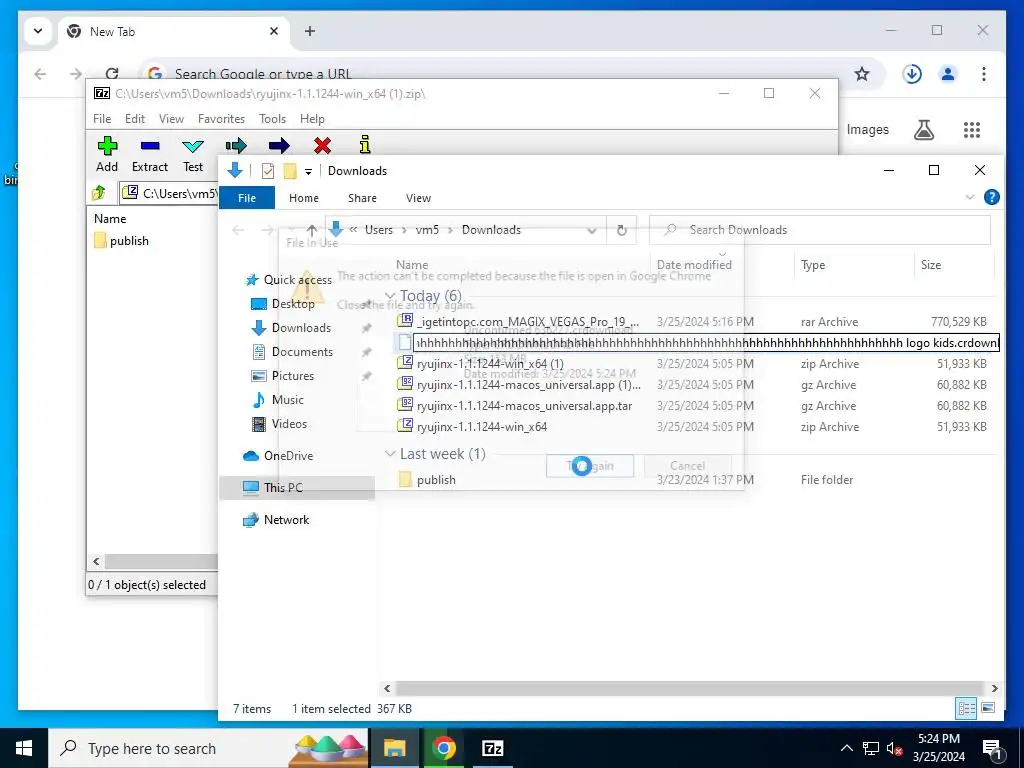1024x768 pixels.
Task: Expand the Explorer ribbon chevron
Action: pyautogui.click(x=970, y=197)
